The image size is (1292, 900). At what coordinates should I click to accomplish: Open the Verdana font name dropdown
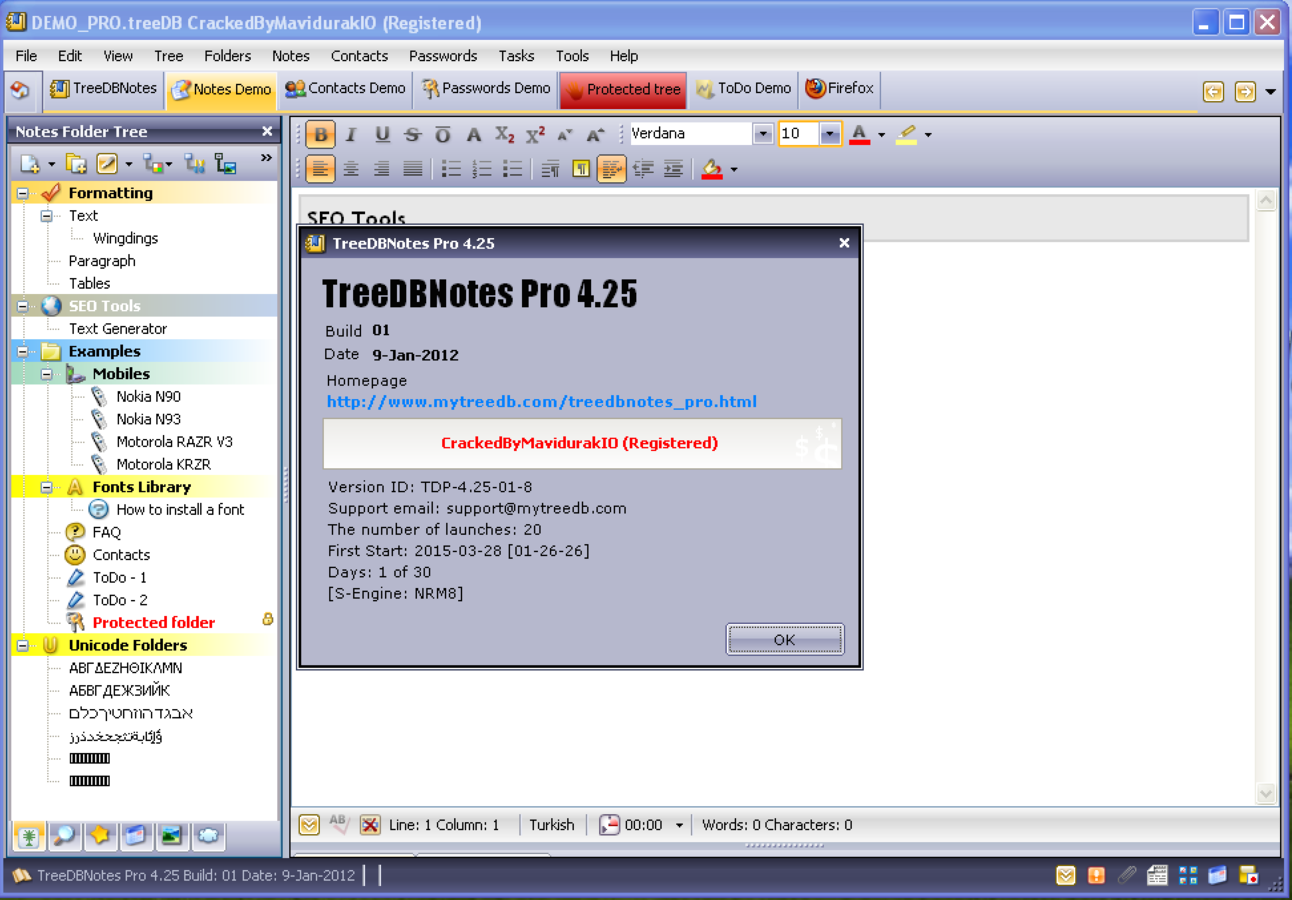[763, 134]
